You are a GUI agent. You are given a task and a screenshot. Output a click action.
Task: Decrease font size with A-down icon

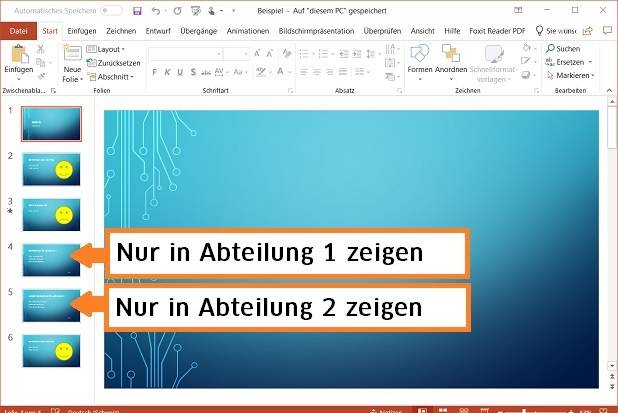pyautogui.click(x=270, y=54)
